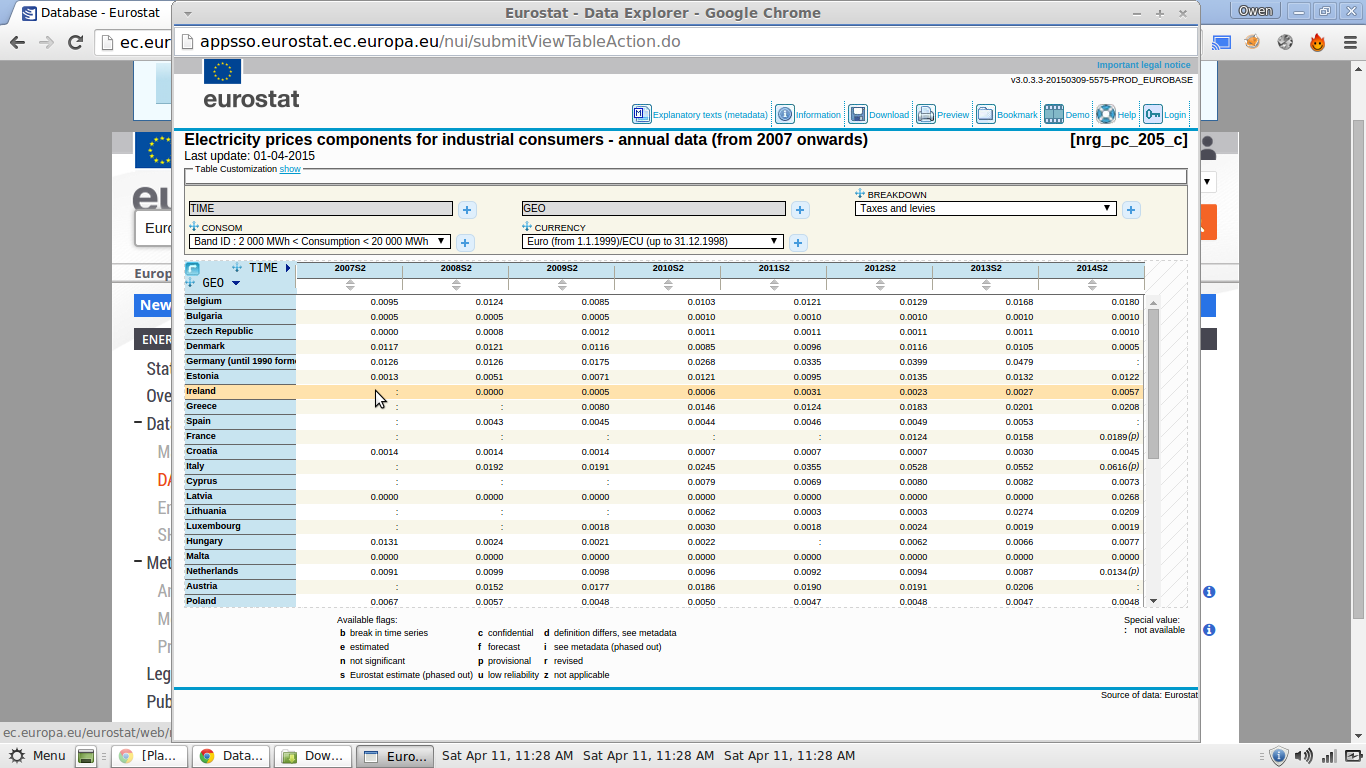The width and height of the screenshot is (1366, 768).
Task: Click the Download floppy disk icon
Action: pyautogui.click(x=857, y=114)
